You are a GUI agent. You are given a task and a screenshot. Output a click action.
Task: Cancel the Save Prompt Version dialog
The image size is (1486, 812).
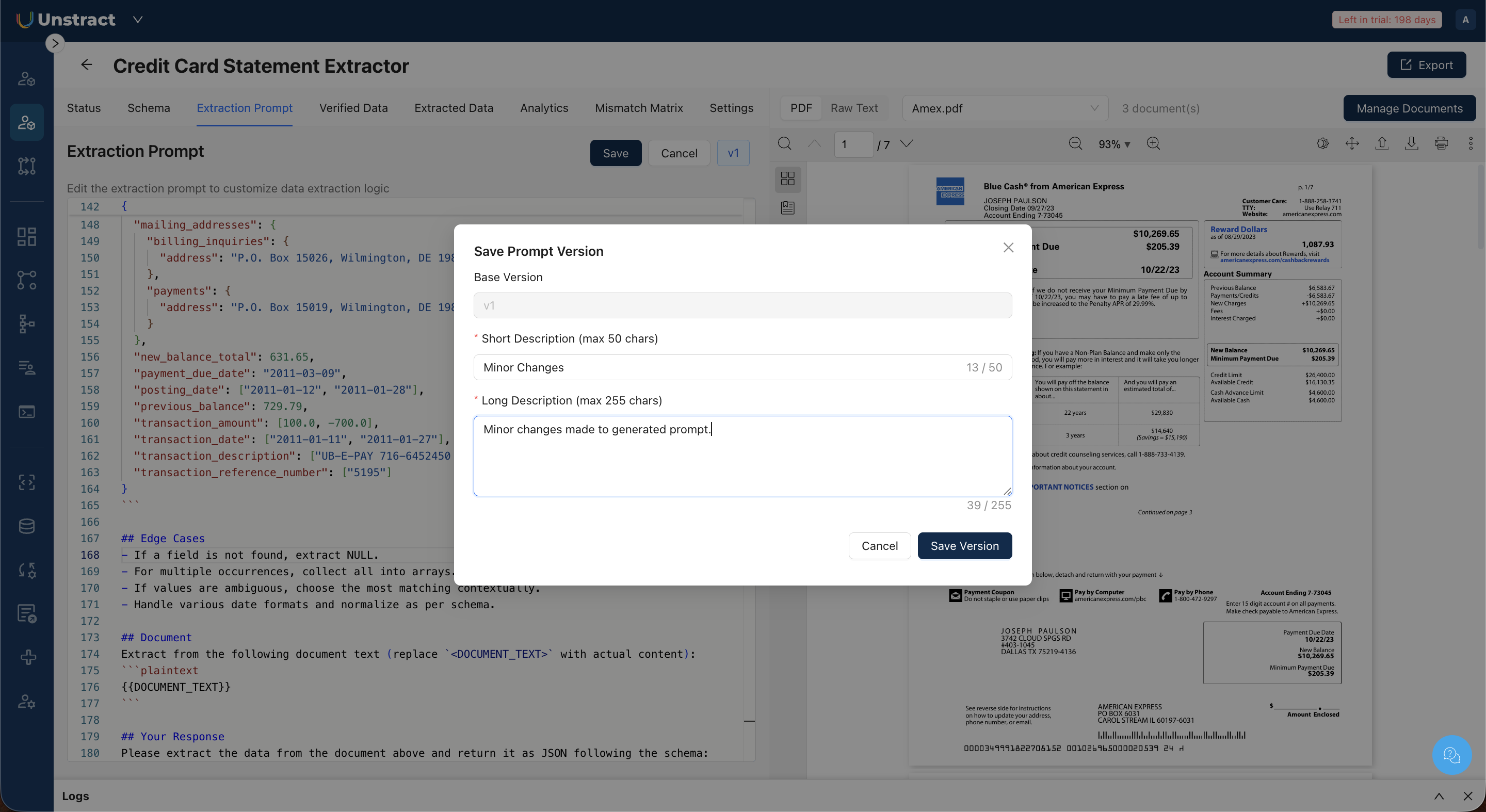tap(879, 546)
